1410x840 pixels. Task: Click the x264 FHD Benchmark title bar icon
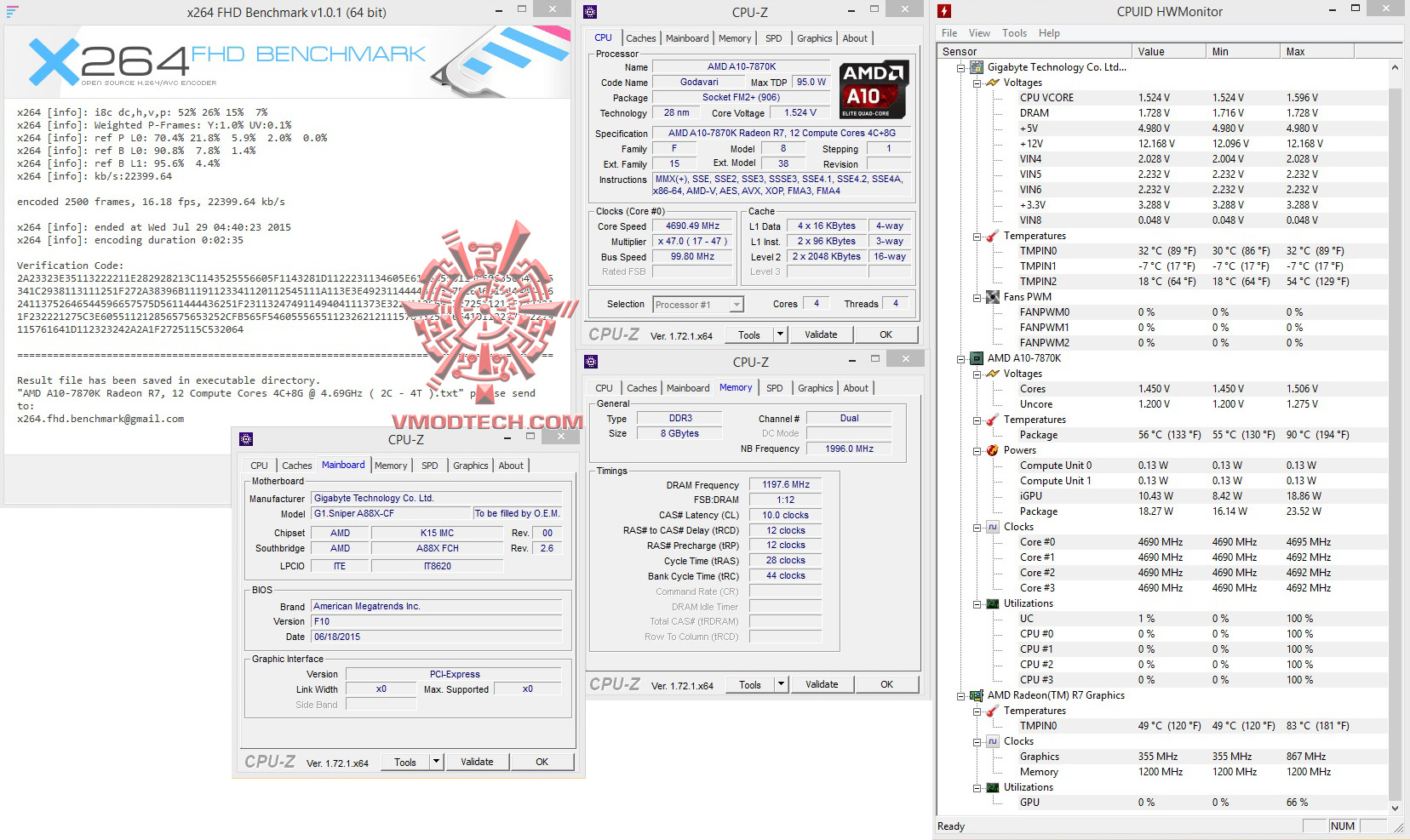pos(12,12)
